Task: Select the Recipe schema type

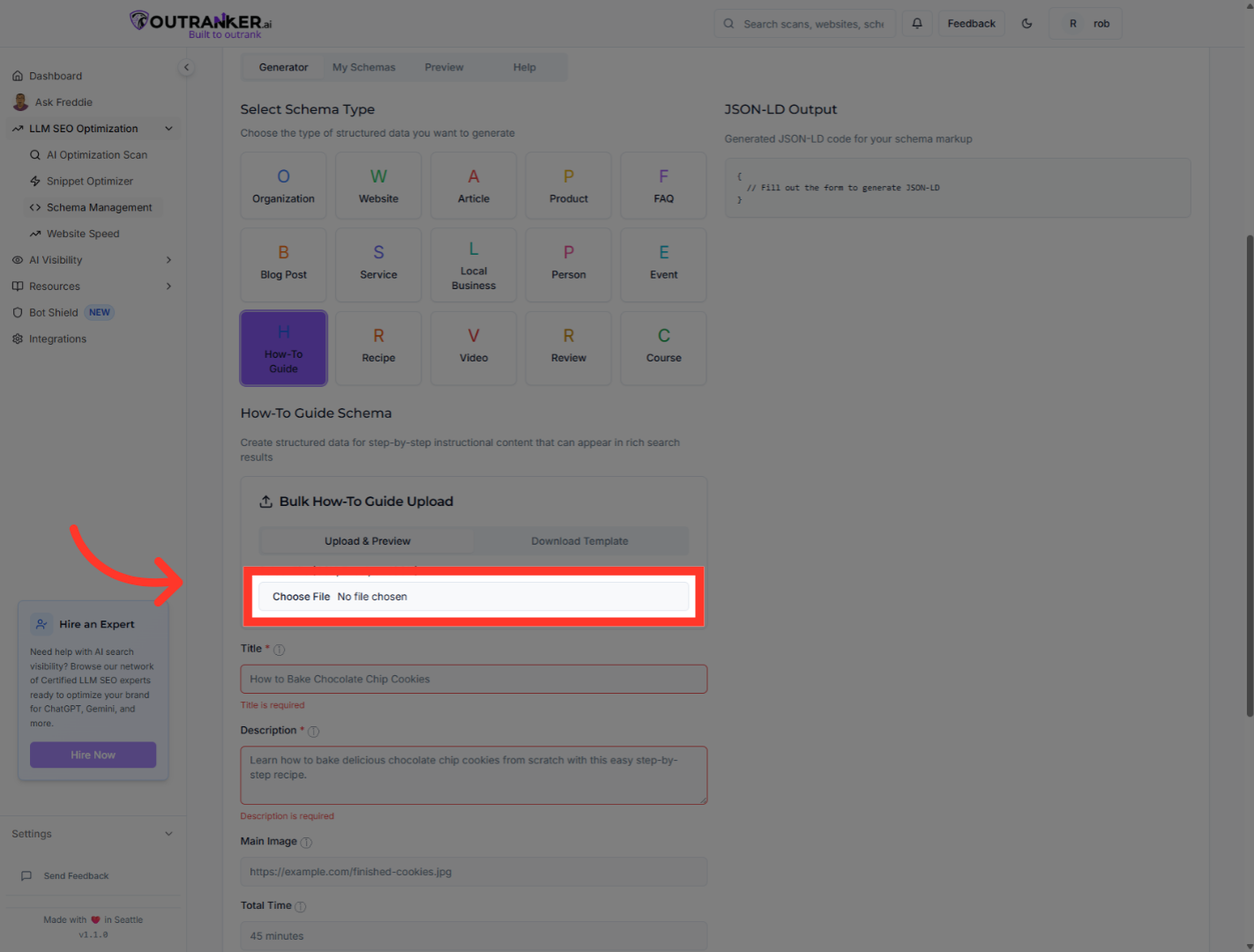Action: pos(378,348)
